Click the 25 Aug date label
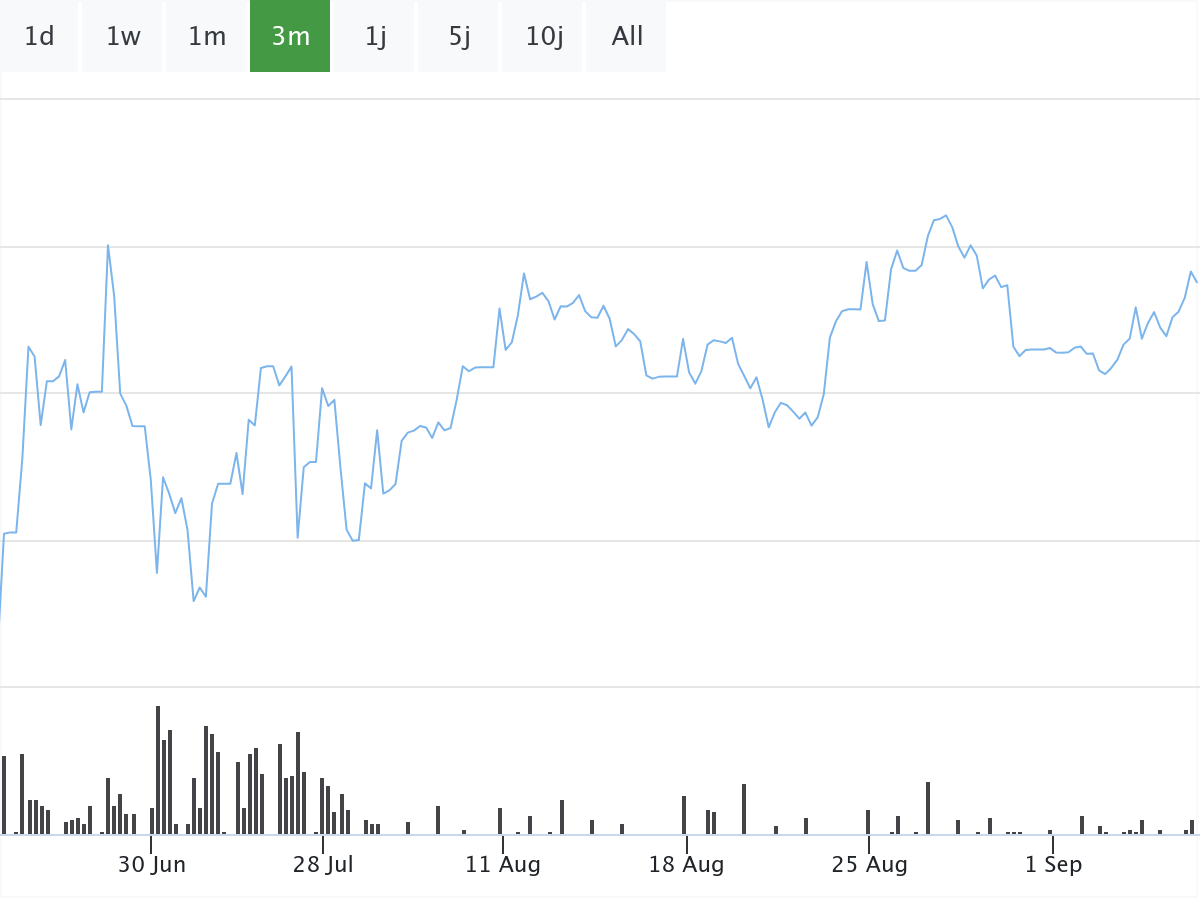The height and width of the screenshot is (900, 1200). 869,865
